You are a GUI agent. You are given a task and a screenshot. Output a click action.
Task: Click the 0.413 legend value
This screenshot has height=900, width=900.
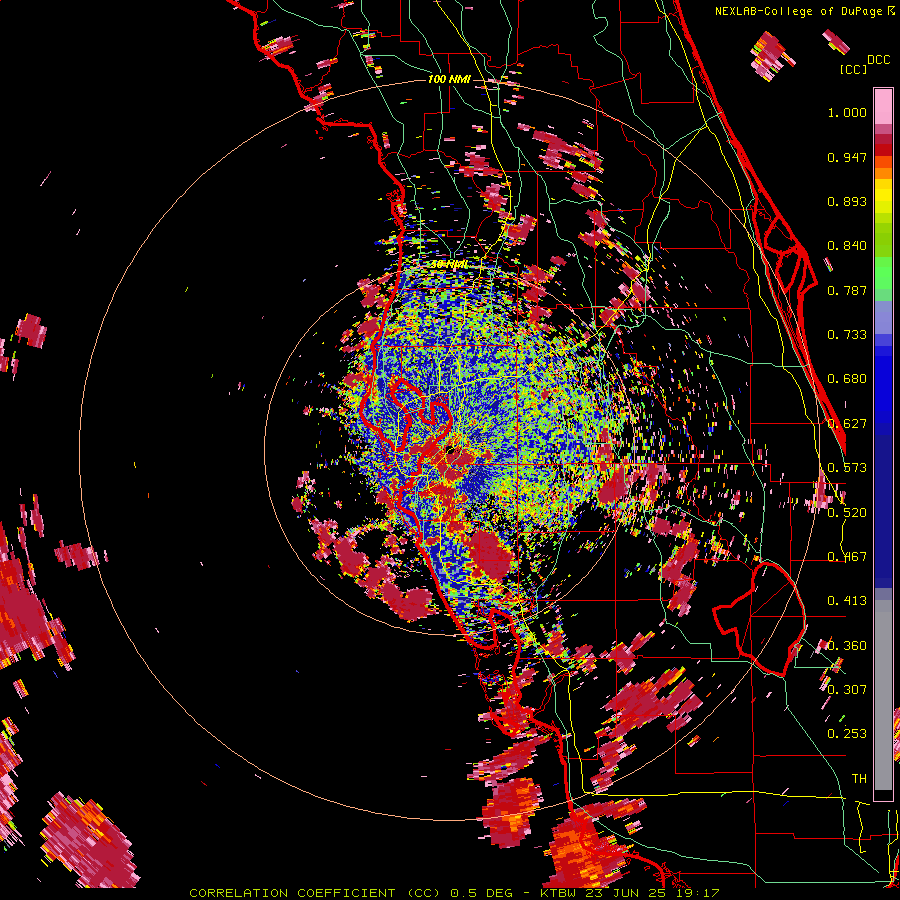847,601
